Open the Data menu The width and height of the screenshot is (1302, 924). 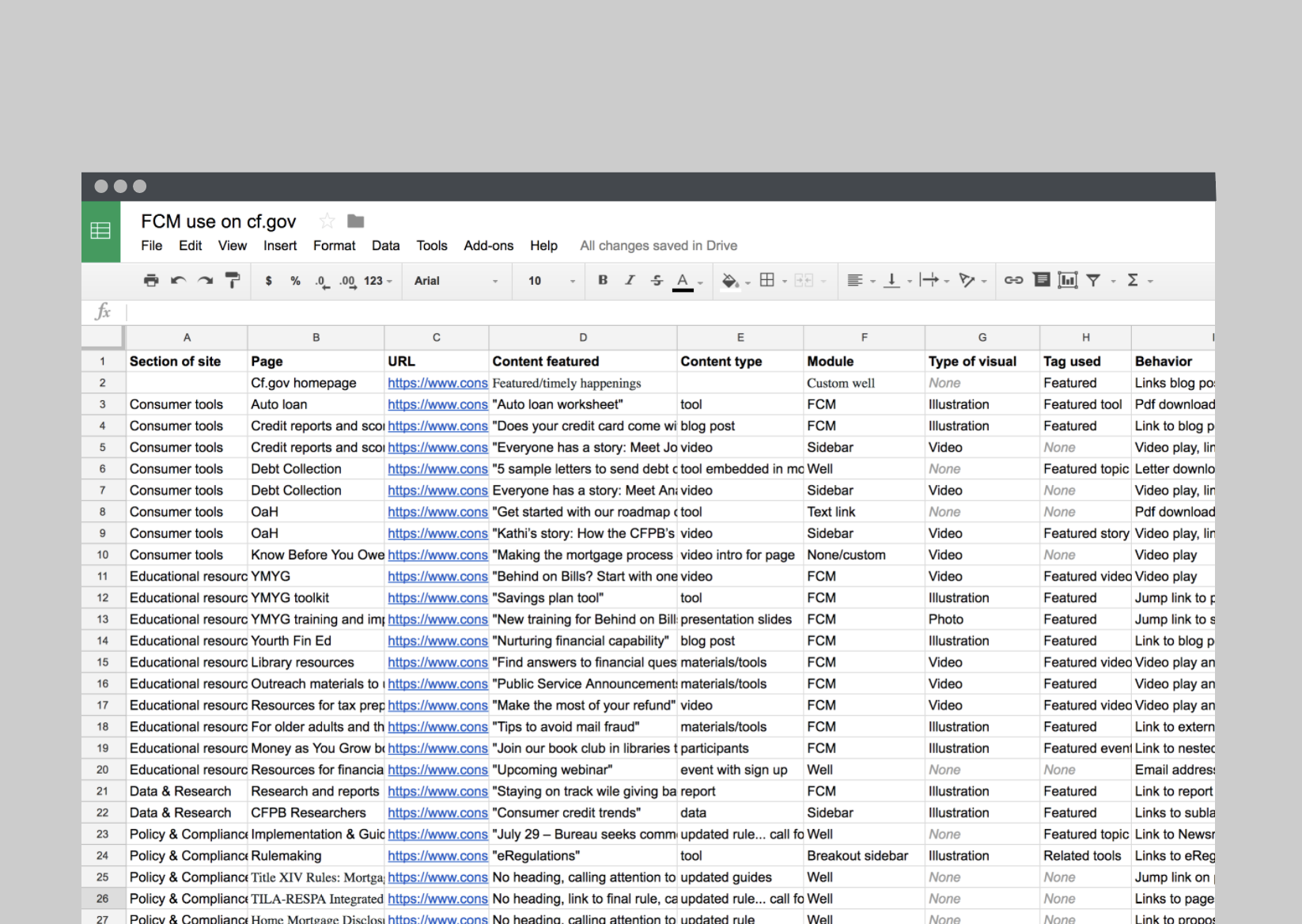[386, 246]
